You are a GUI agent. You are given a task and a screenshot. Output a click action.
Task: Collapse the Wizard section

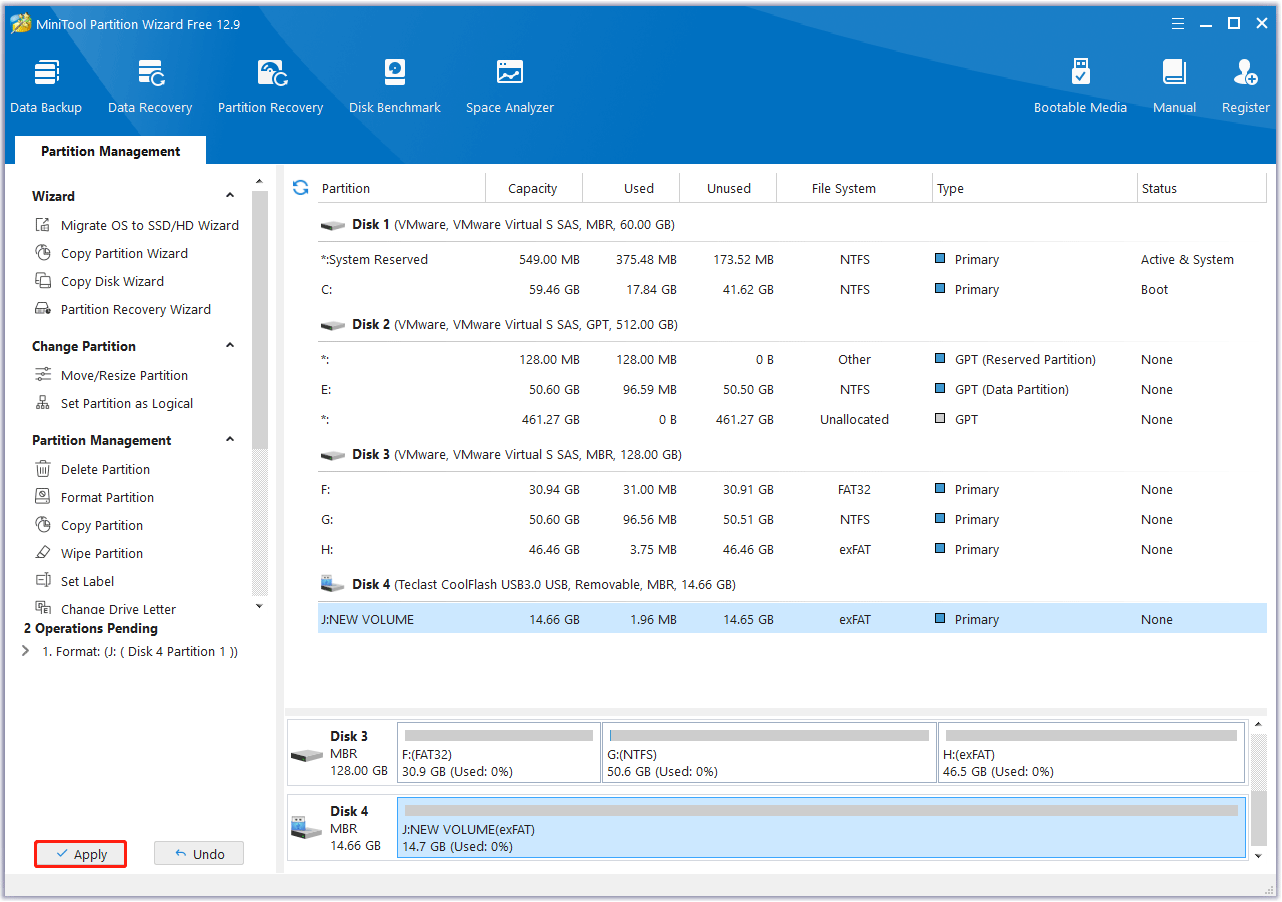230,196
